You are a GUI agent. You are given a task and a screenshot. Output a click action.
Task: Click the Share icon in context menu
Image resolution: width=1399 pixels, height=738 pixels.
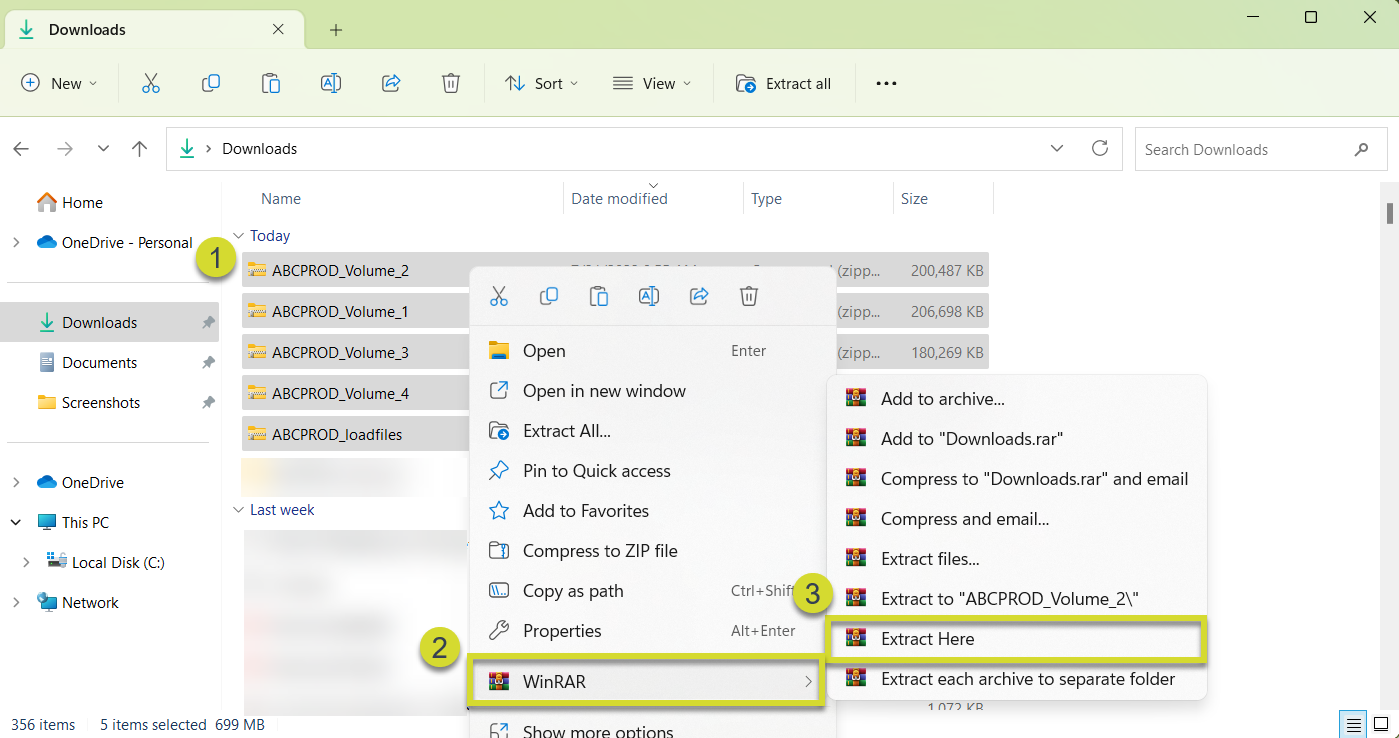point(699,296)
